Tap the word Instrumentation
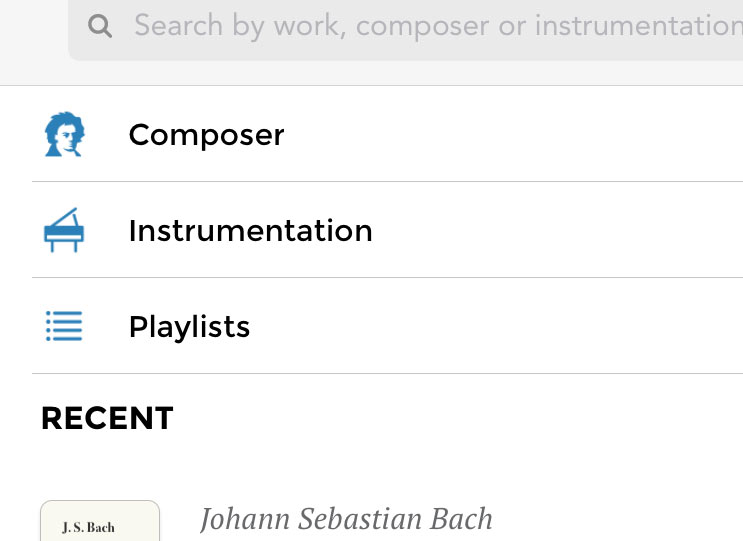Screen dimensions: 743x541 tap(250, 230)
